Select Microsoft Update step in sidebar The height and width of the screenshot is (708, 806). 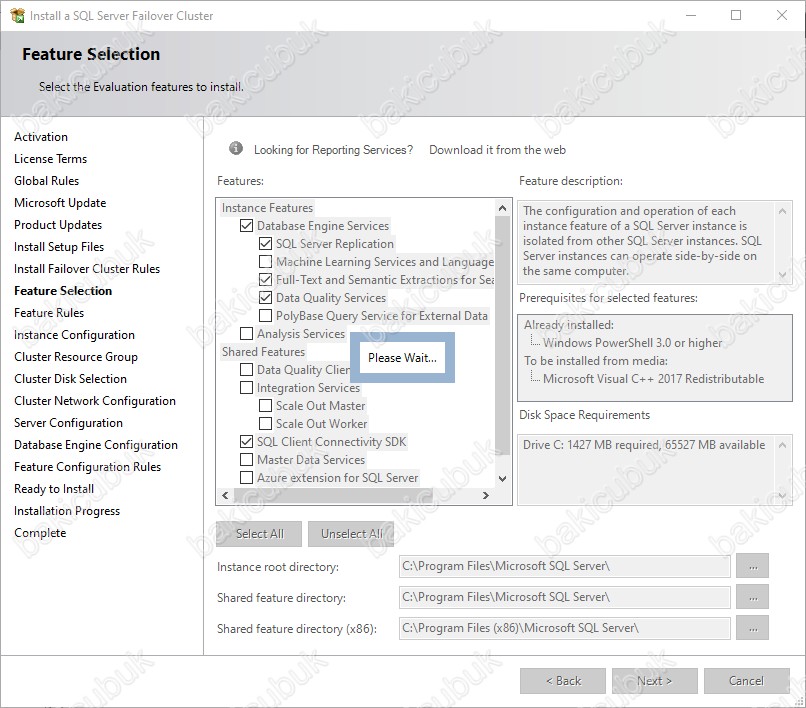[60, 203]
